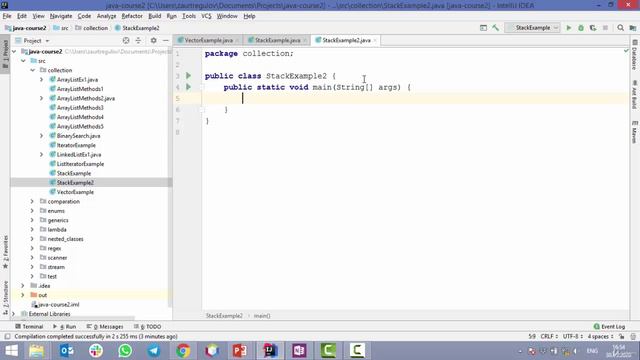This screenshot has width=640, height=360.
Task: Open the Event Log
Action: 609,327
